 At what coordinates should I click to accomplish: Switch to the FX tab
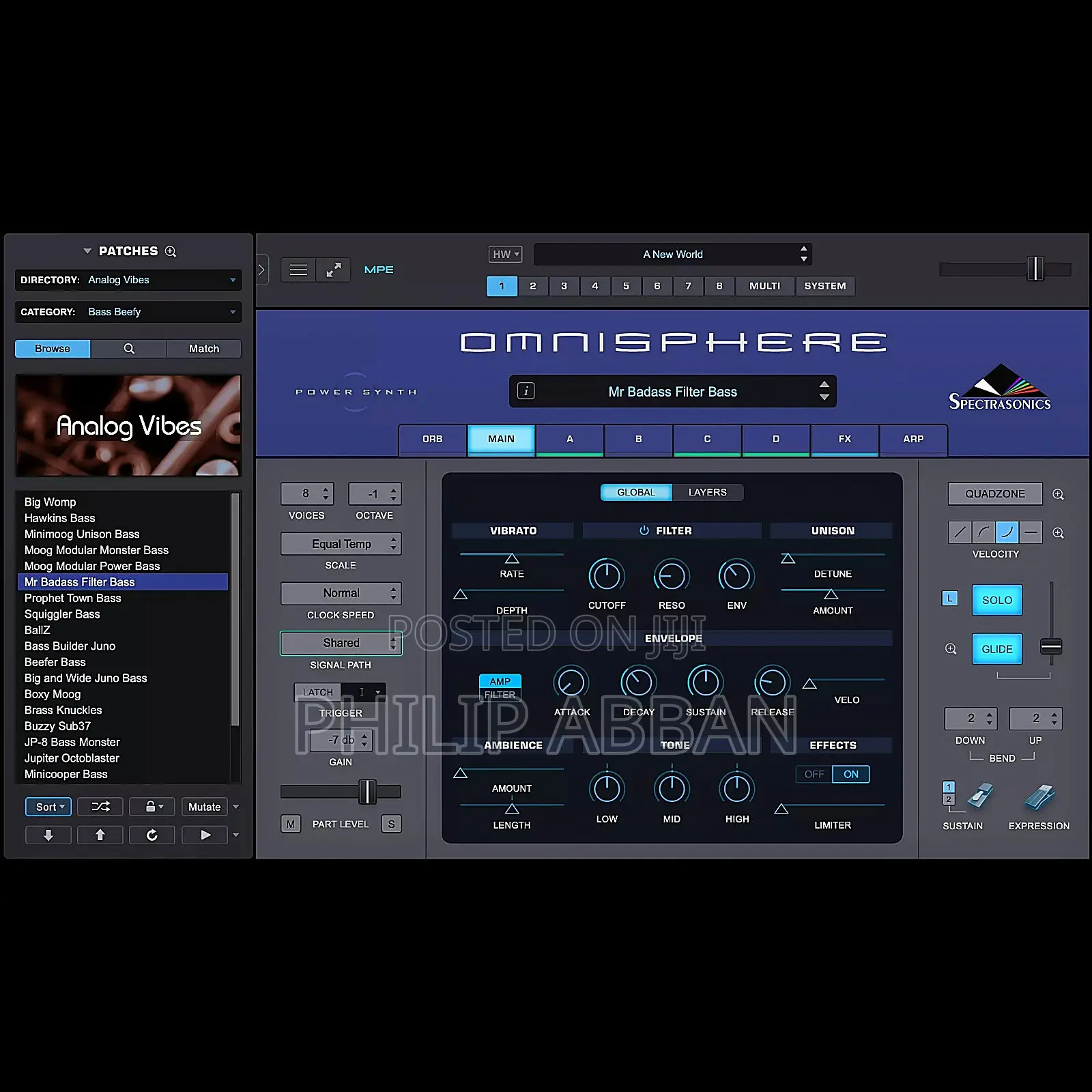[845, 439]
